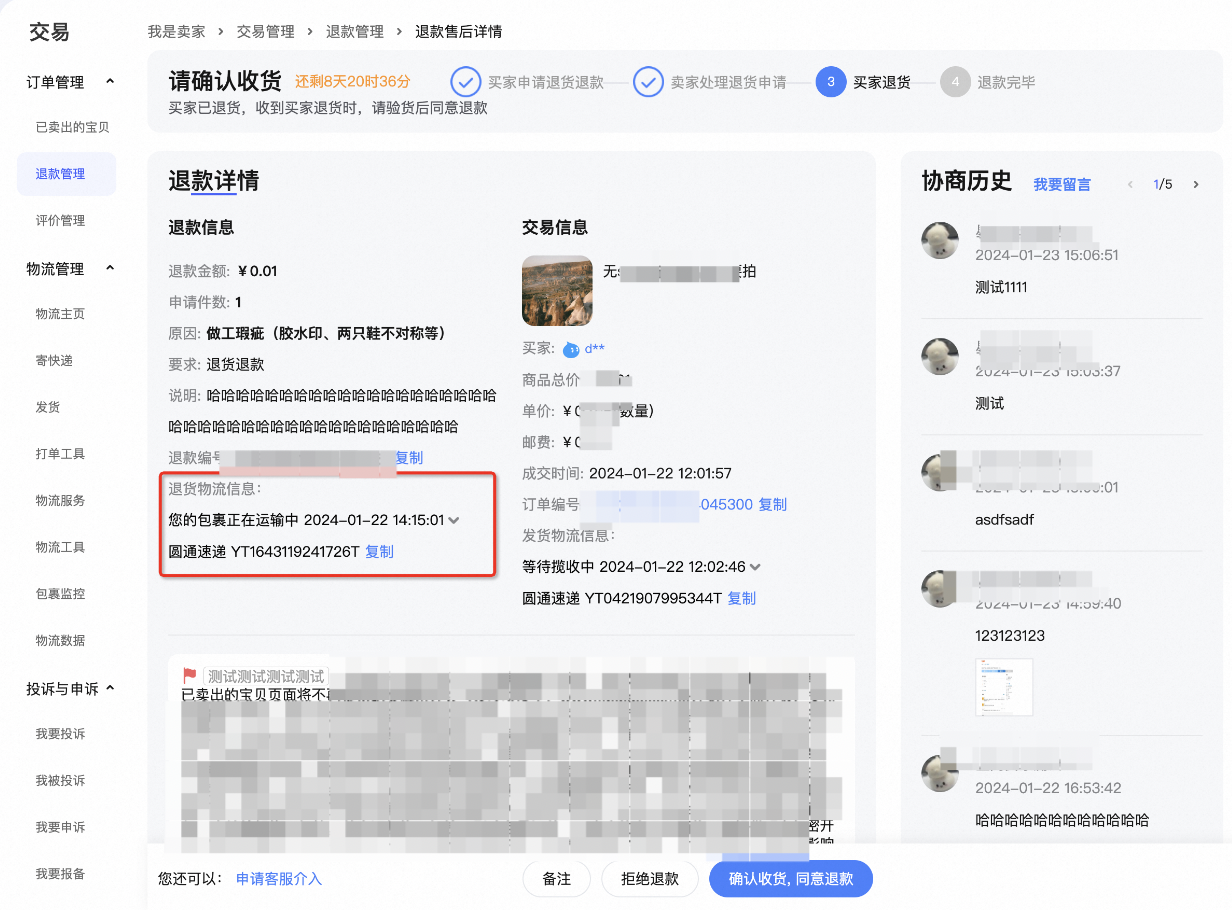Click the previous page arrow in 协商历史

1130,185
